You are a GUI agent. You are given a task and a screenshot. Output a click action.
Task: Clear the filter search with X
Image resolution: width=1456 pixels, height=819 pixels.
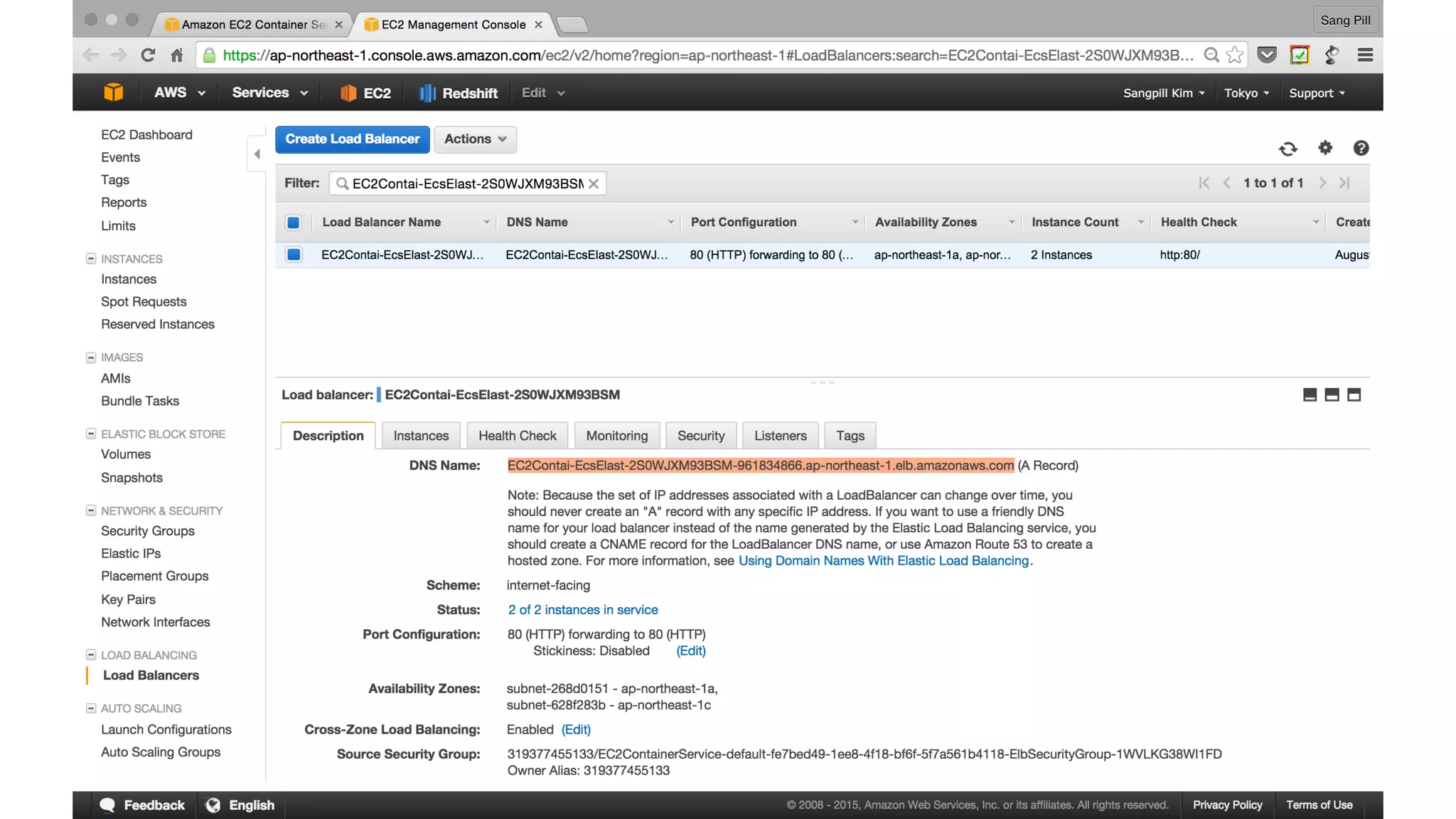(x=594, y=183)
